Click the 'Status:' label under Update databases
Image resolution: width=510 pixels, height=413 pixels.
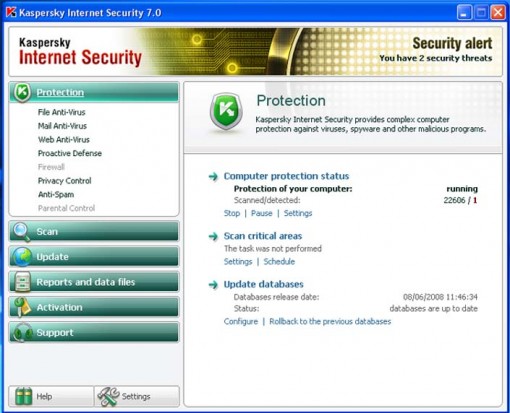coord(246,308)
